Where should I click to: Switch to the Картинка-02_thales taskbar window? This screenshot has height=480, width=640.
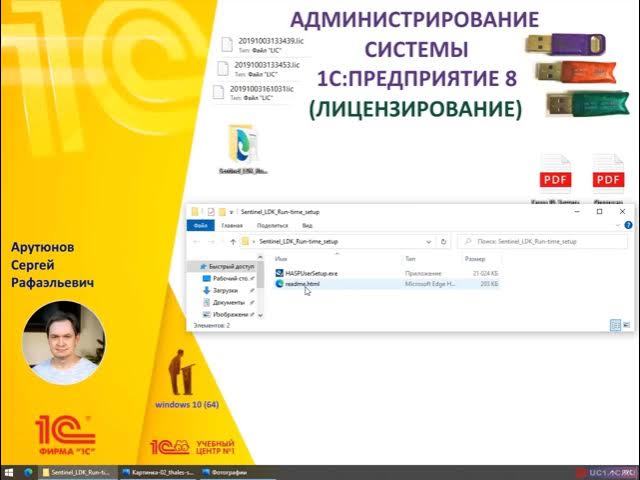[158, 473]
